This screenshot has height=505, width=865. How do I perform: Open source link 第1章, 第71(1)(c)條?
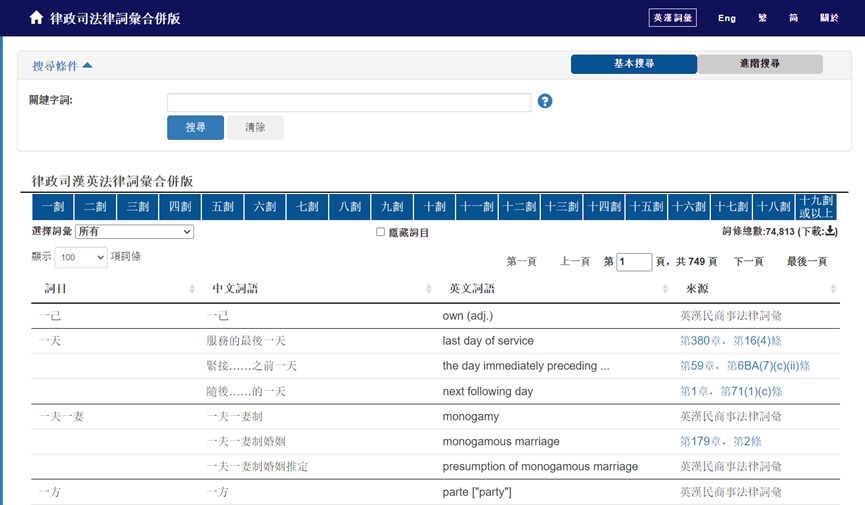731,391
